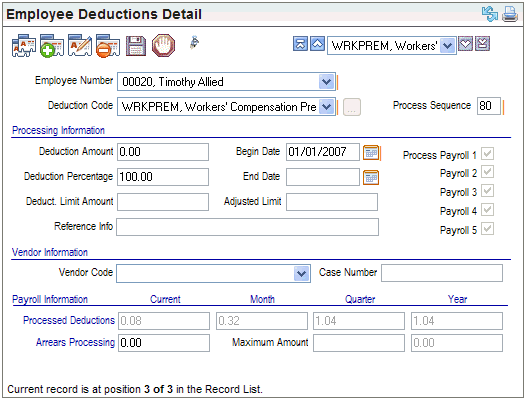Click the Begin Date field 01/01/2007

[323, 152]
